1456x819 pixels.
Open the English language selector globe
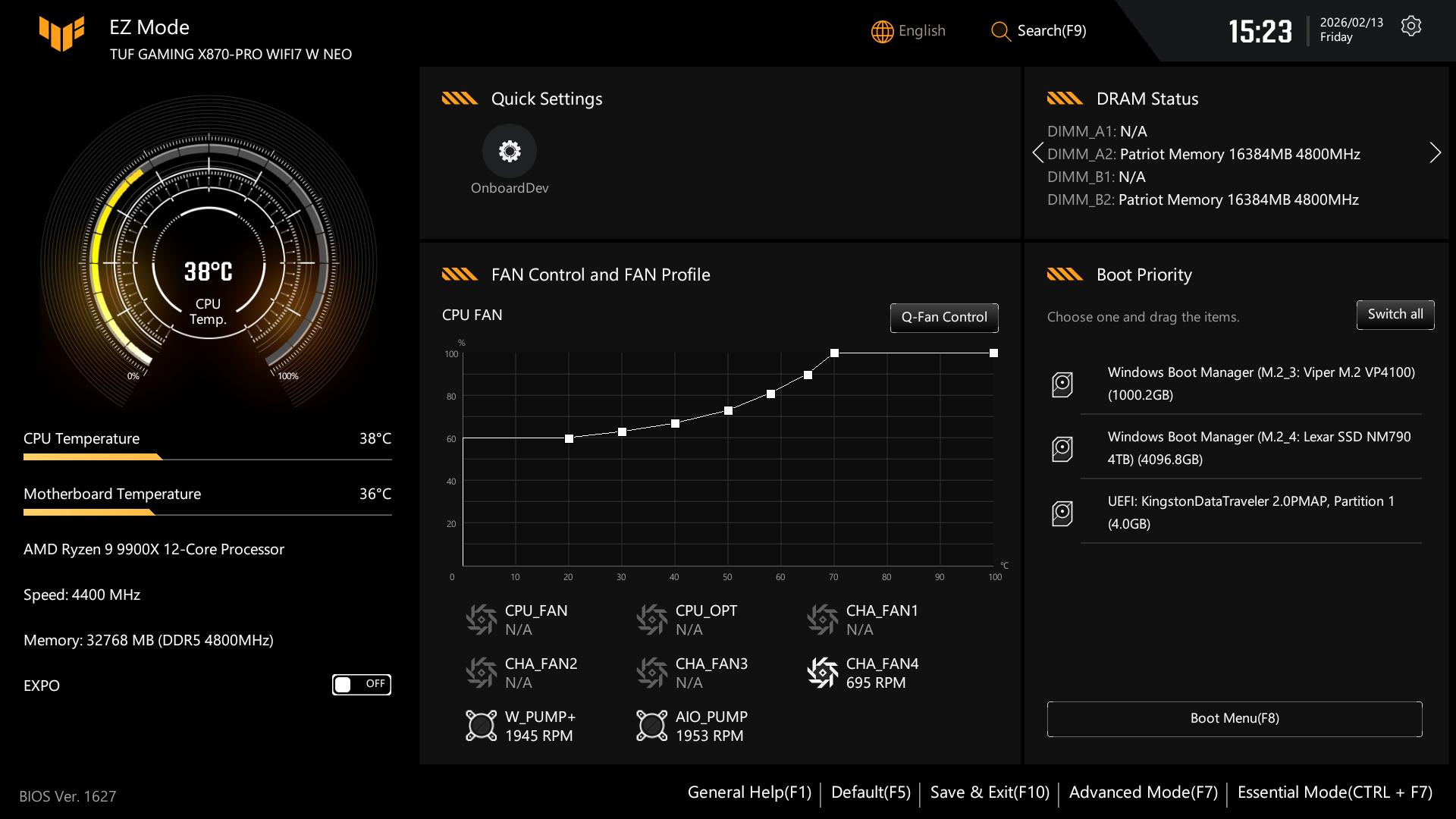pos(881,31)
